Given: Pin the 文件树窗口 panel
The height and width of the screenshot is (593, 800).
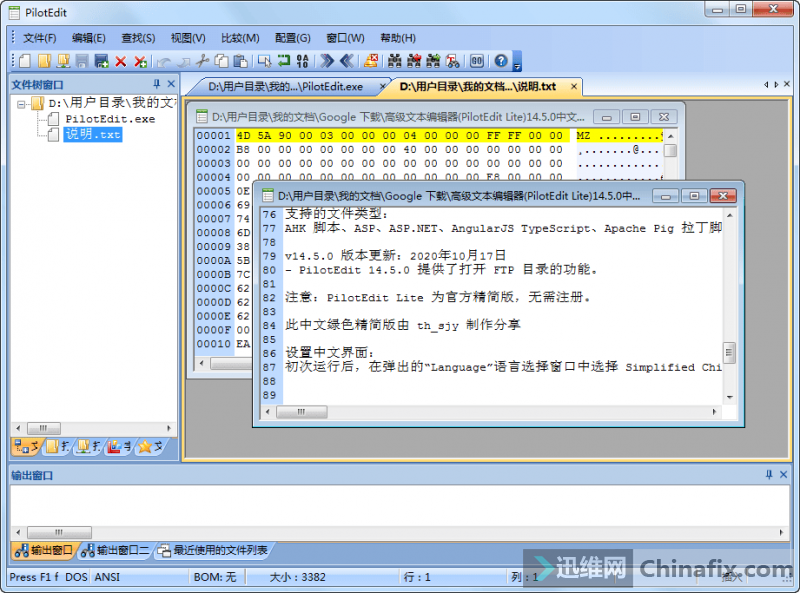Looking at the screenshot, I should point(157,84).
